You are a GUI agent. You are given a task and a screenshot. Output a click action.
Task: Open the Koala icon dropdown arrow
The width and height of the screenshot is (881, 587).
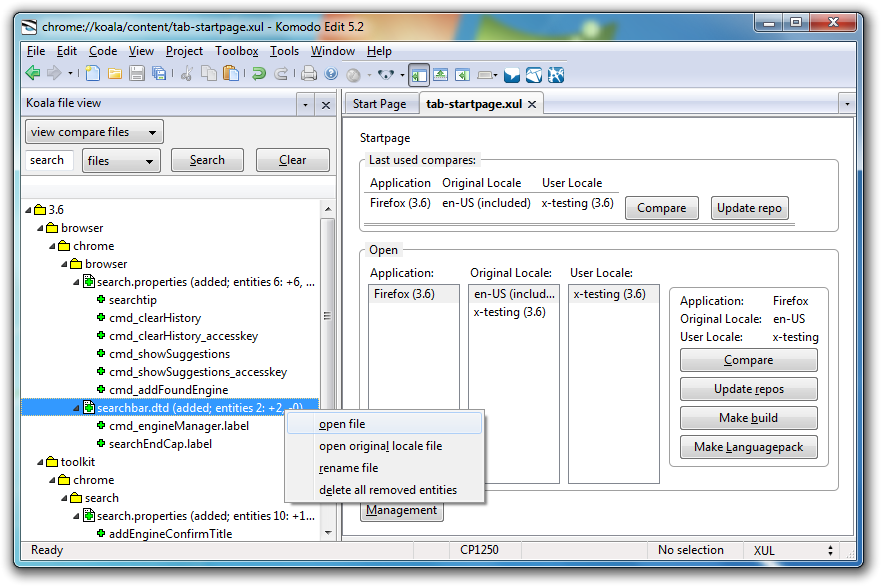pos(402,75)
